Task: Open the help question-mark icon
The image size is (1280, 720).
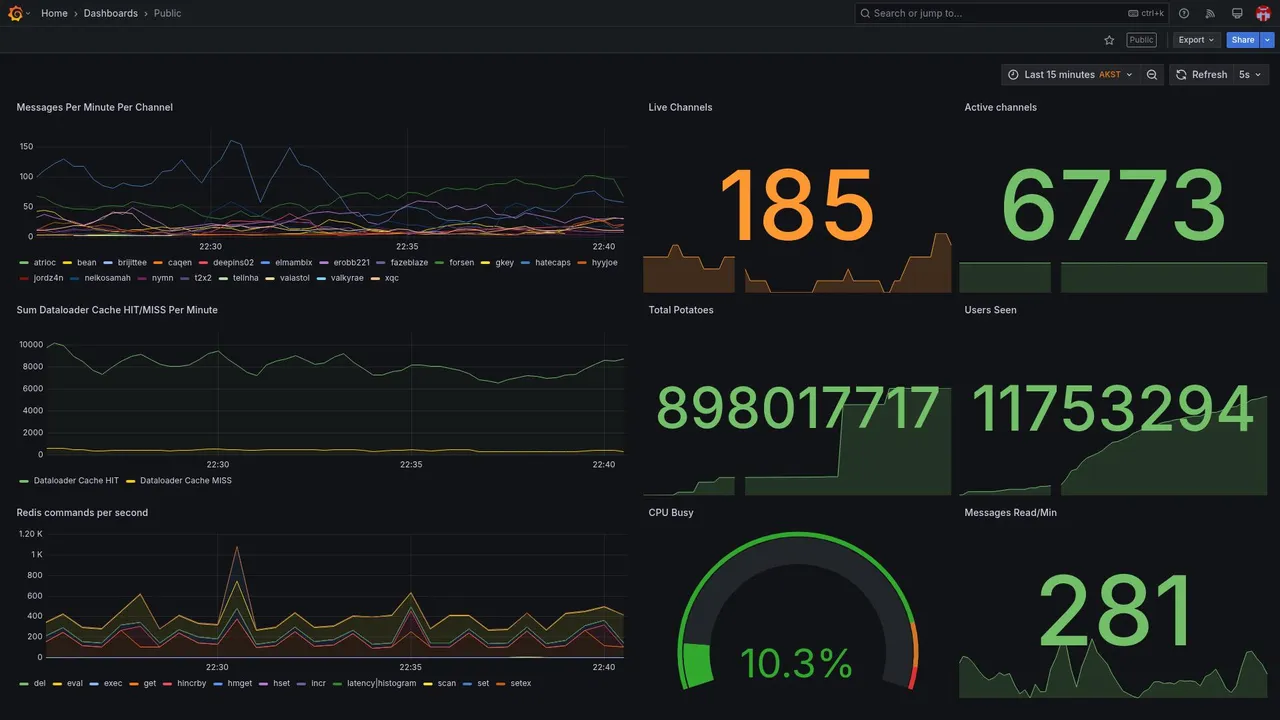Action: tap(1184, 13)
